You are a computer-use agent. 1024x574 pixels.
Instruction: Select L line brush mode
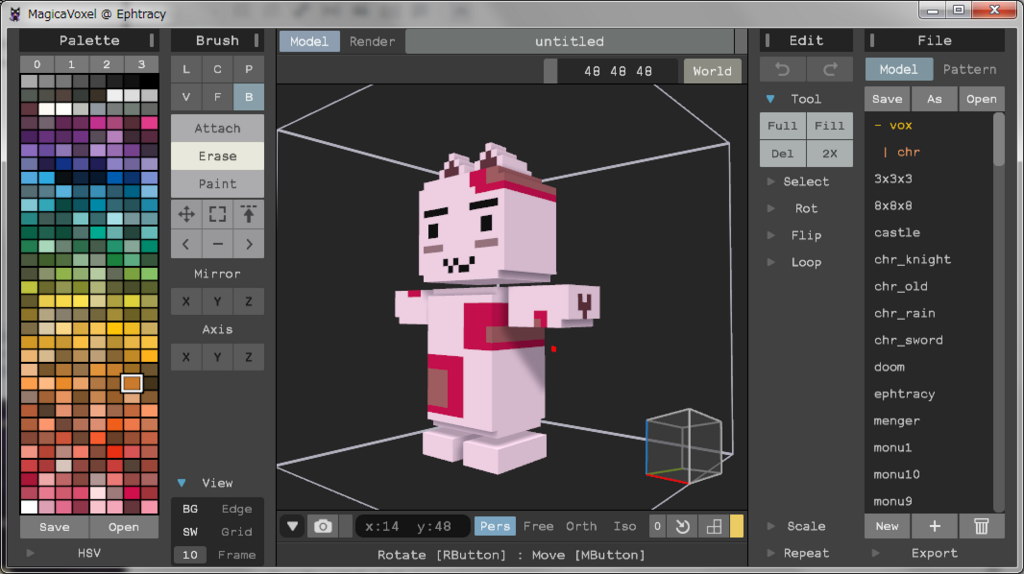coord(186,69)
